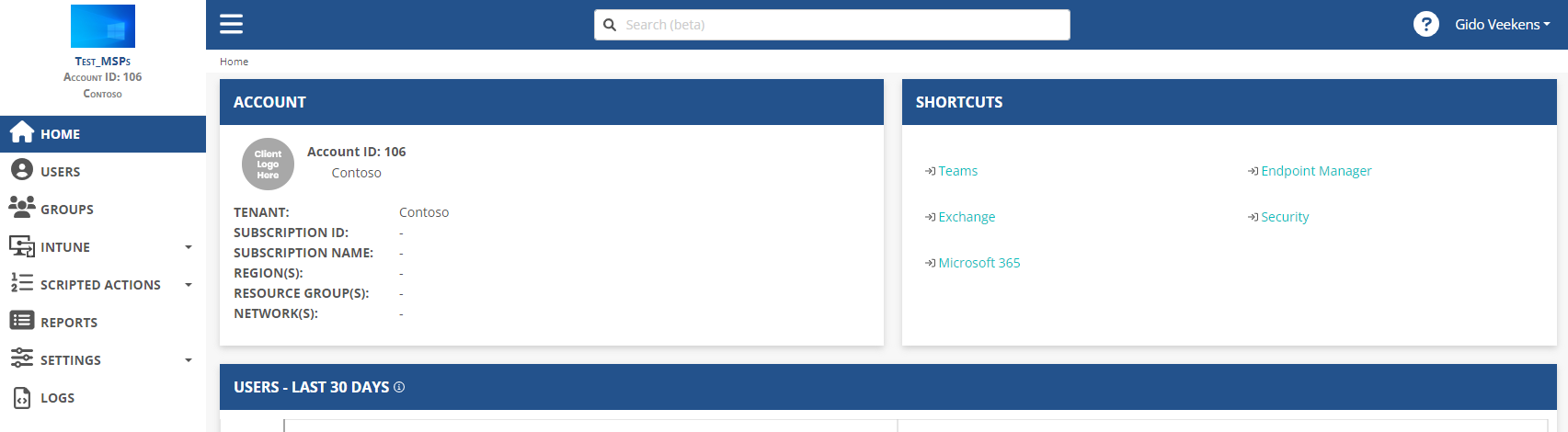Expand the Scripted Actions submenu arrow
Viewport: 1568px width, 432px height.
point(189,285)
